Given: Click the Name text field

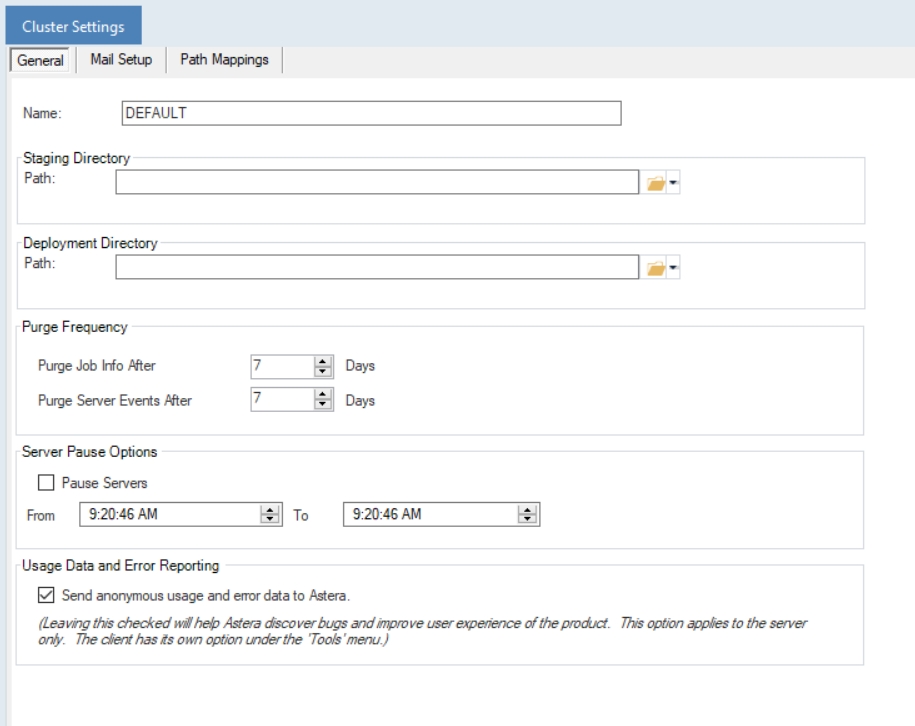Looking at the screenshot, I should pyautogui.click(x=370, y=113).
